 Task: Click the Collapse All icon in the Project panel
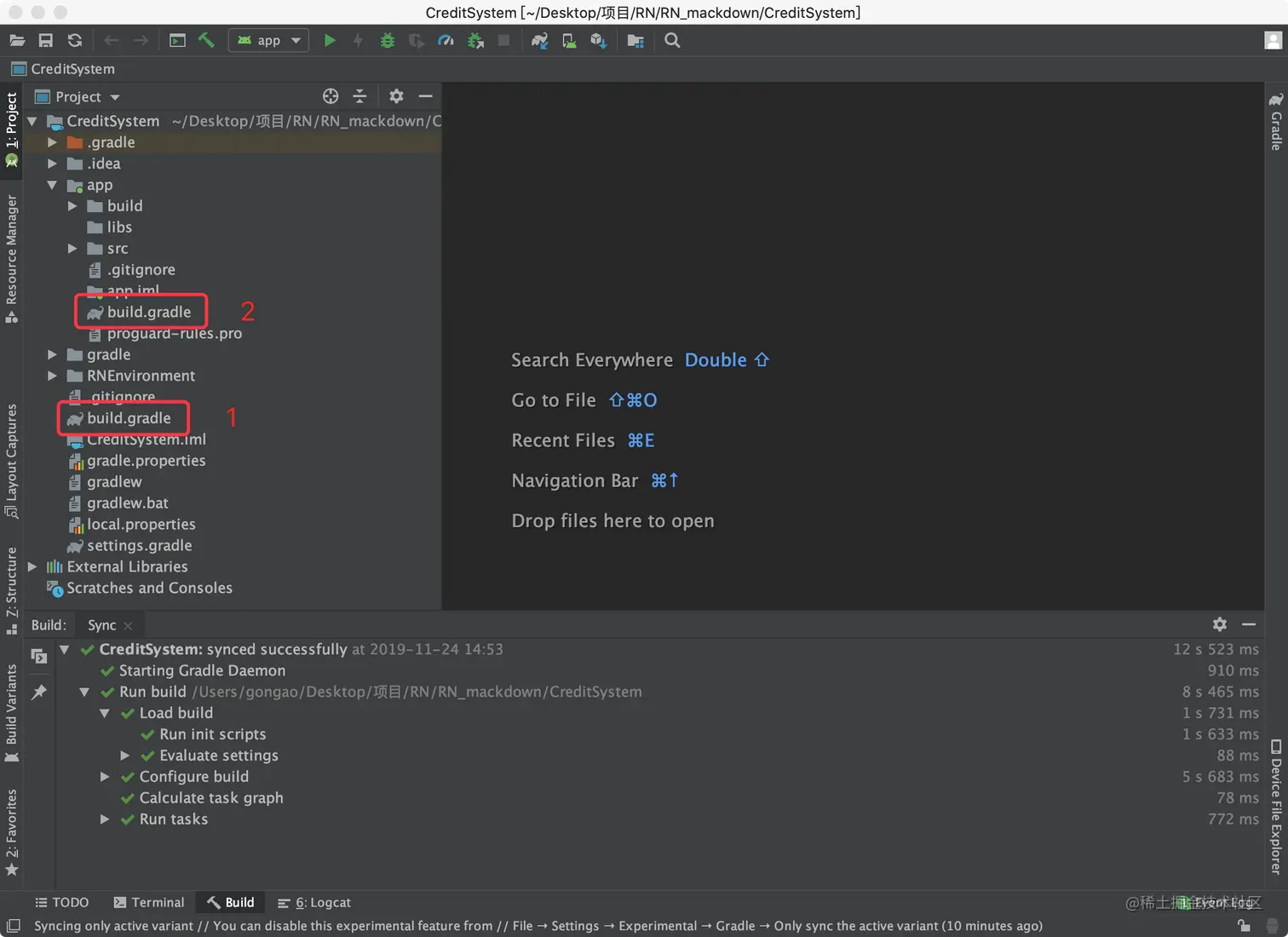359,96
